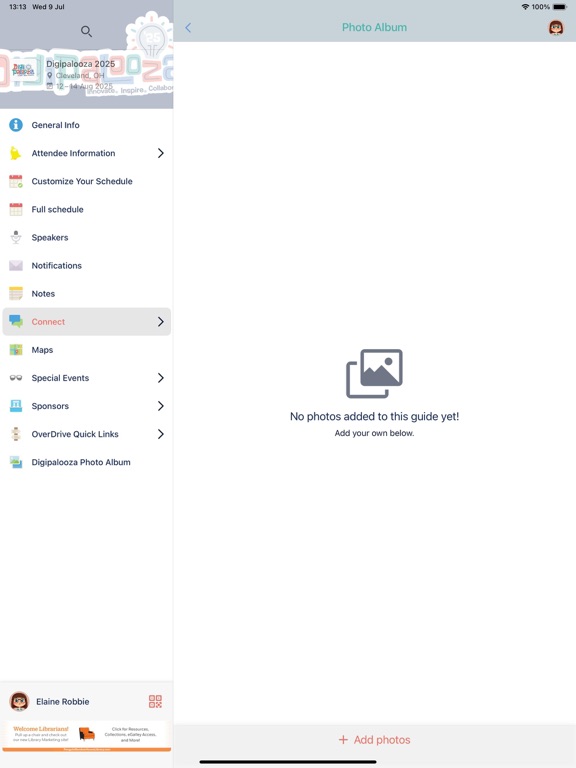Tap the Cleveland, OH location text
576x768 pixels.
79,75
